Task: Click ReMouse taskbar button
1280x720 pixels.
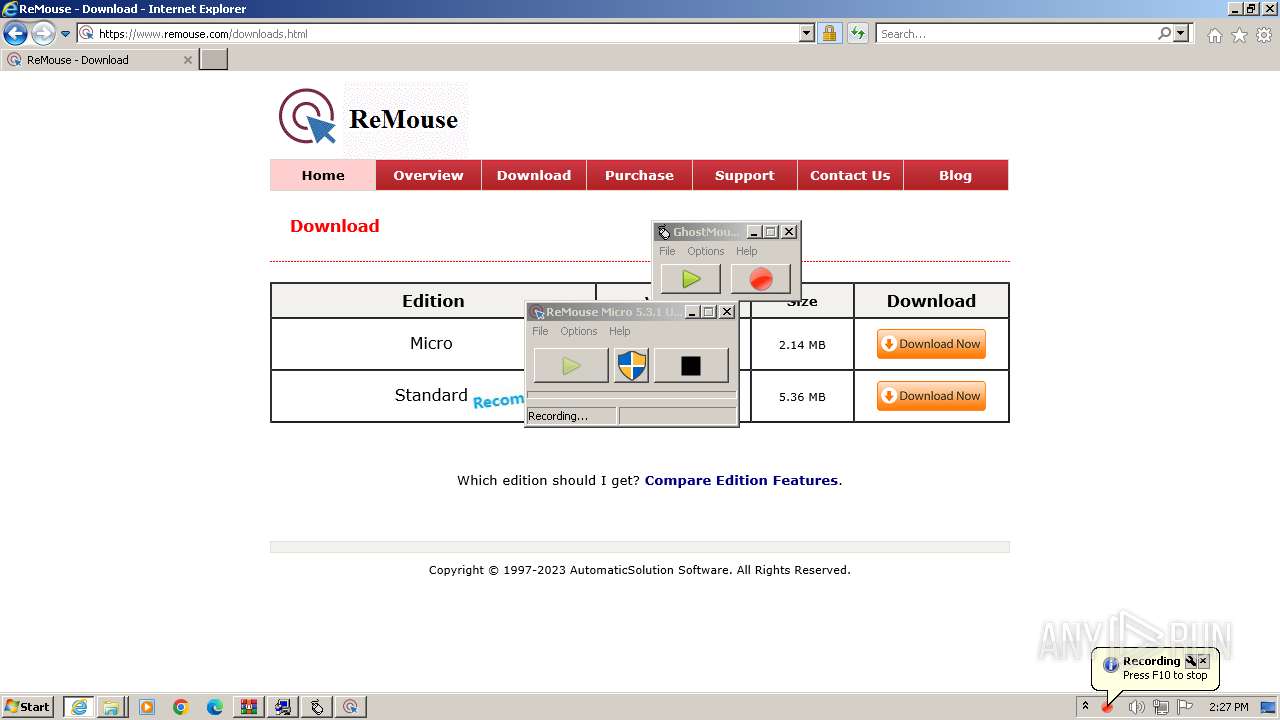Action: (x=351, y=707)
